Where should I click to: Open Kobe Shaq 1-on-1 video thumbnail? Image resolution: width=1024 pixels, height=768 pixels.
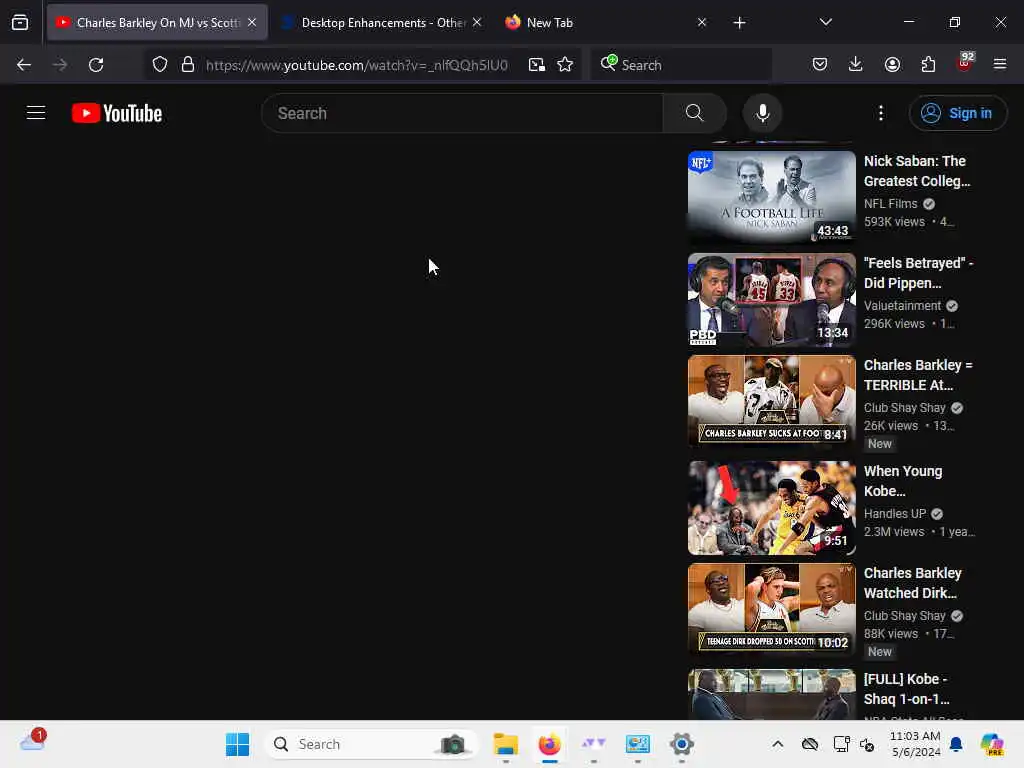click(771, 694)
